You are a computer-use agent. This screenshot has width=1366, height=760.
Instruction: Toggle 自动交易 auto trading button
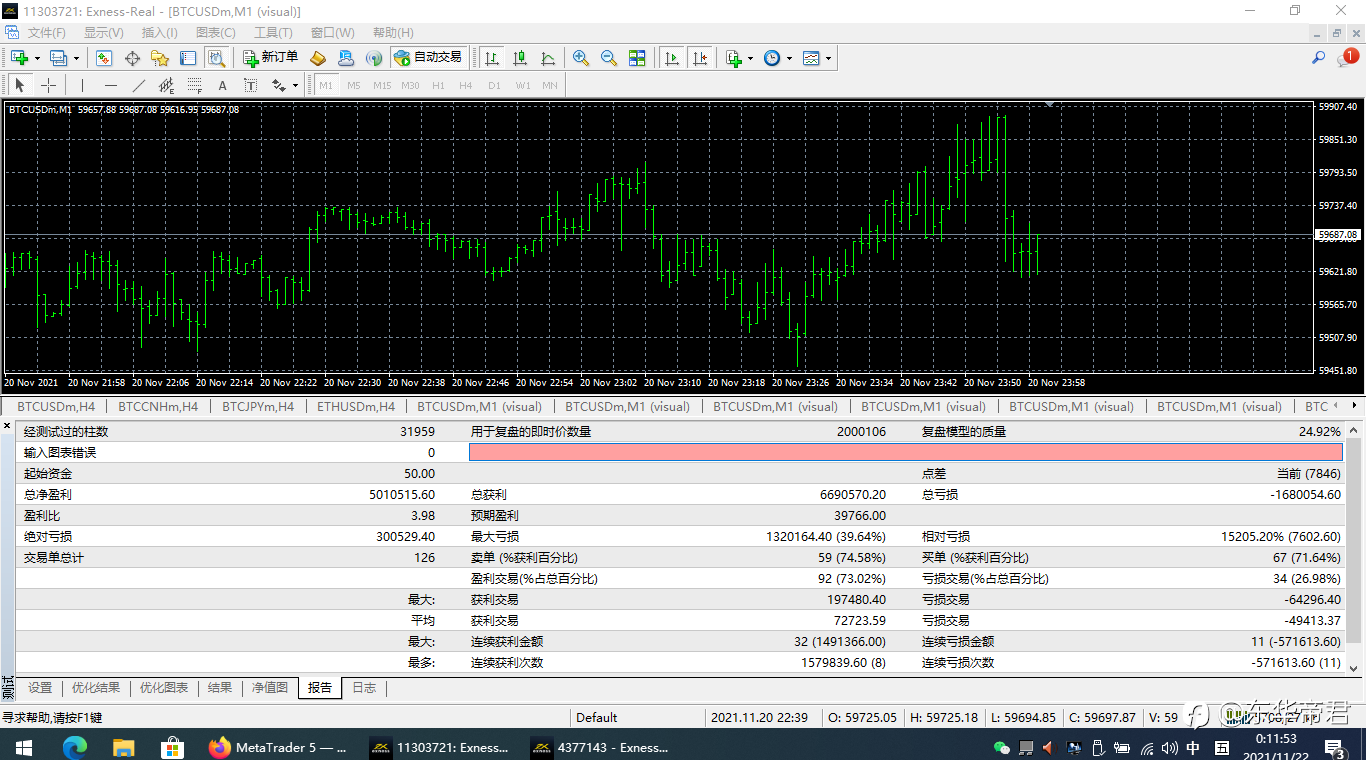pyautogui.click(x=428, y=58)
